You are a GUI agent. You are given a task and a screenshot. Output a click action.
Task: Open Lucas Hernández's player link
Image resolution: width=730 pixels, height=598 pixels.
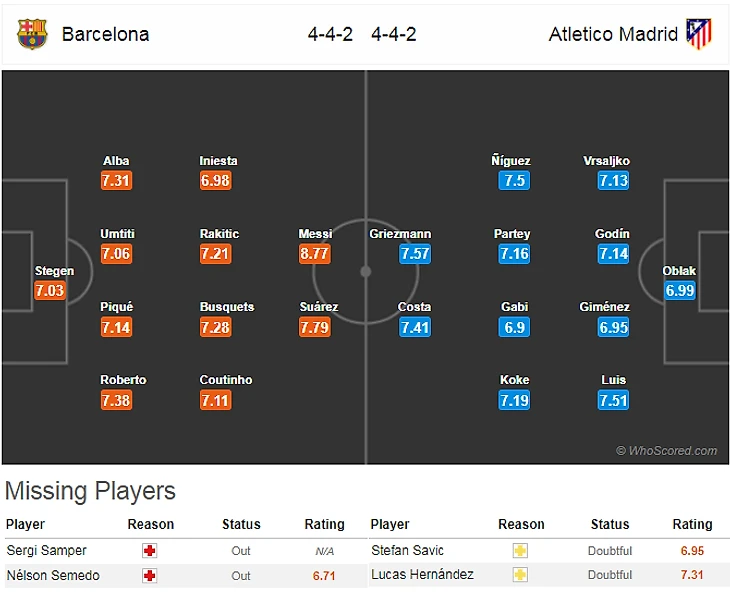coord(422,575)
